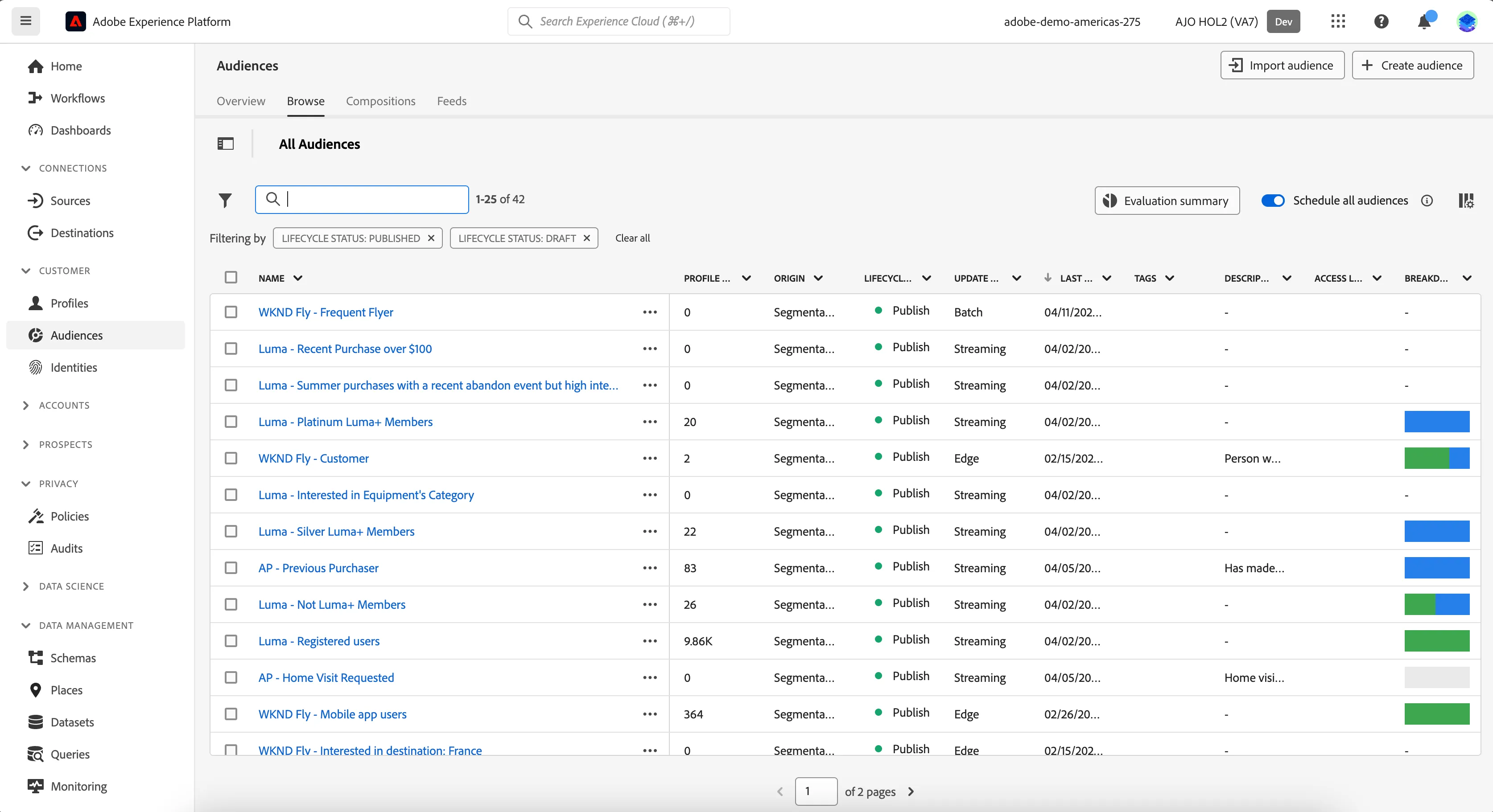Expand the PROSPECTS section
Viewport: 1493px width, 812px height.
(25, 445)
